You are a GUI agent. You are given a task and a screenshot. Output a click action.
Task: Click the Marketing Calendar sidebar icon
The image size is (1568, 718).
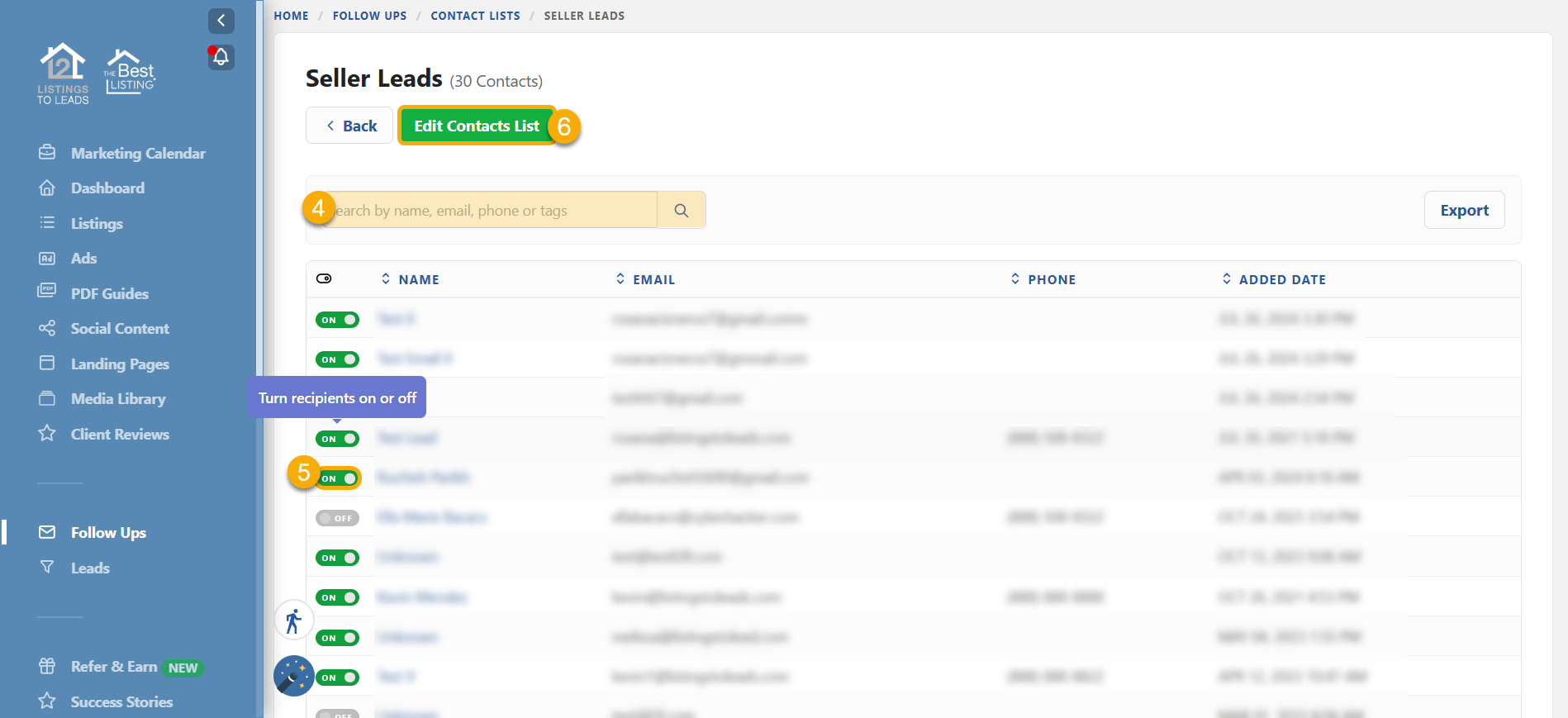tap(47, 153)
